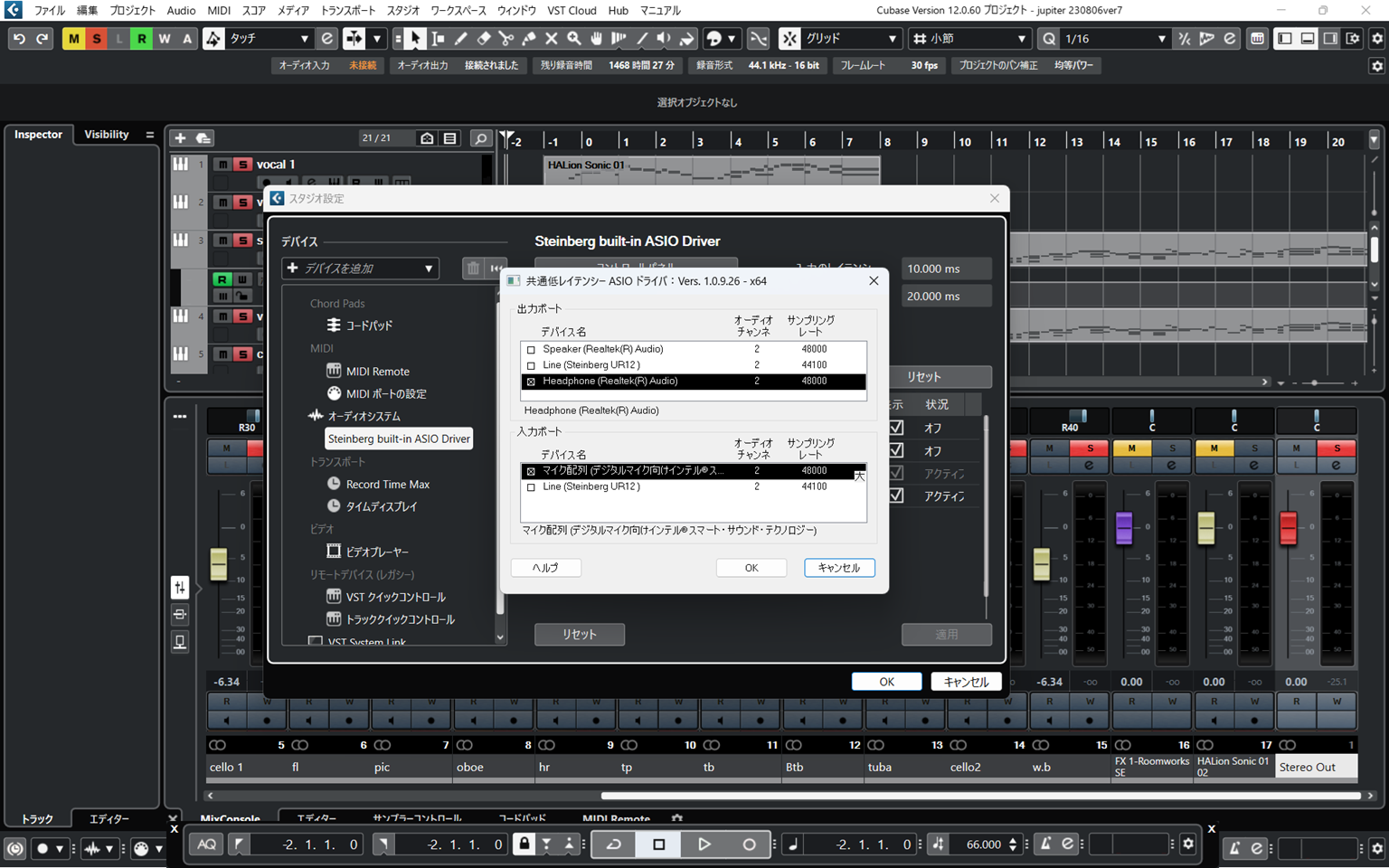Select the Comp hand tool
Screen dimensions: 1389x868
tap(596, 39)
